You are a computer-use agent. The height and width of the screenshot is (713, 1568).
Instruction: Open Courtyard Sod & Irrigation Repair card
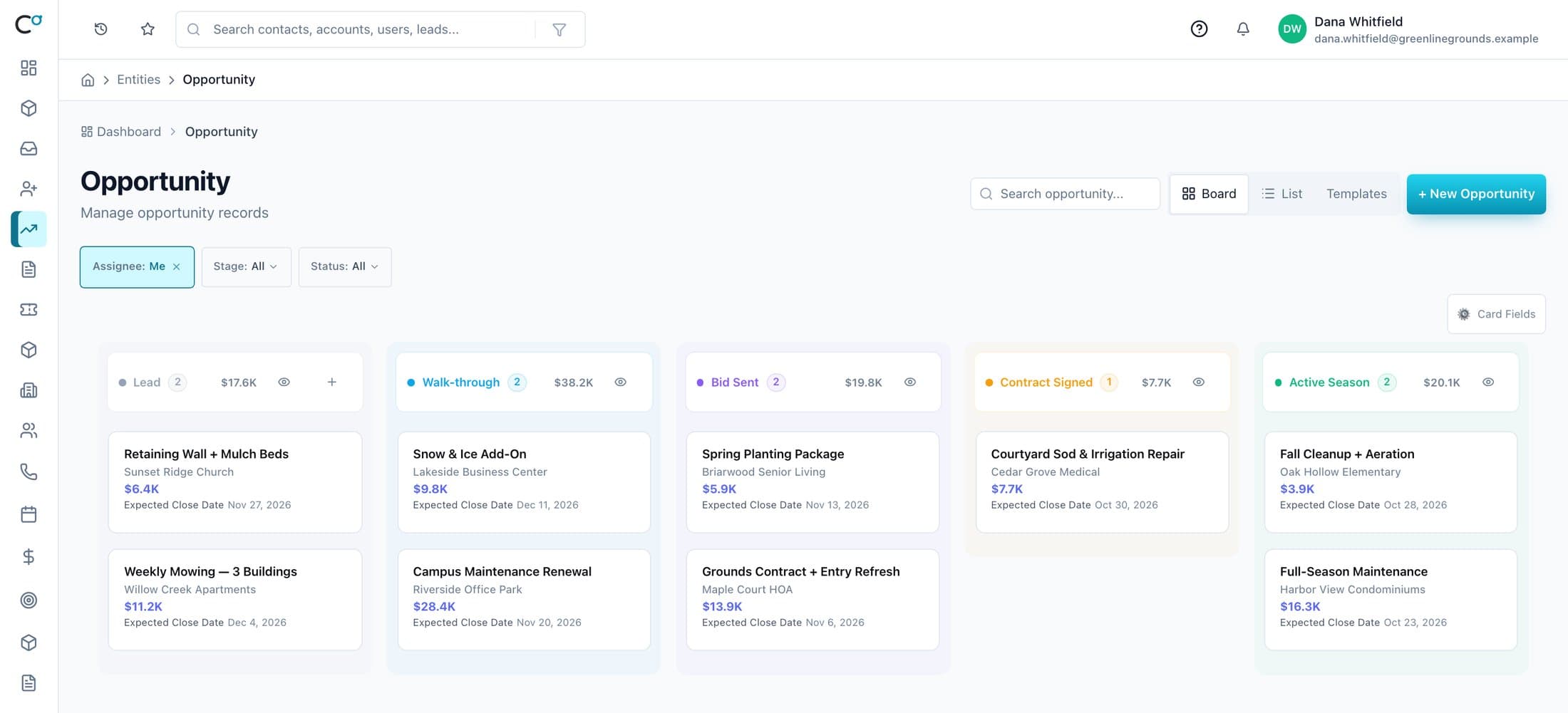click(x=1102, y=482)
